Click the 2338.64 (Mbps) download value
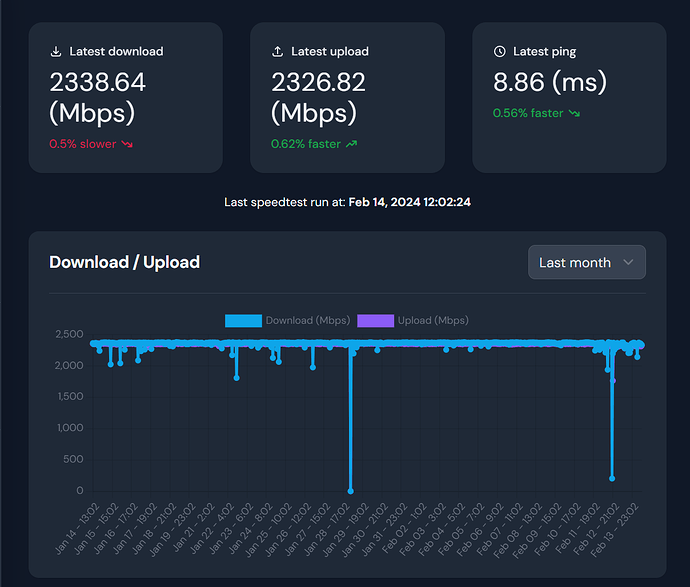690x587 pixels. tap(97, 96)
